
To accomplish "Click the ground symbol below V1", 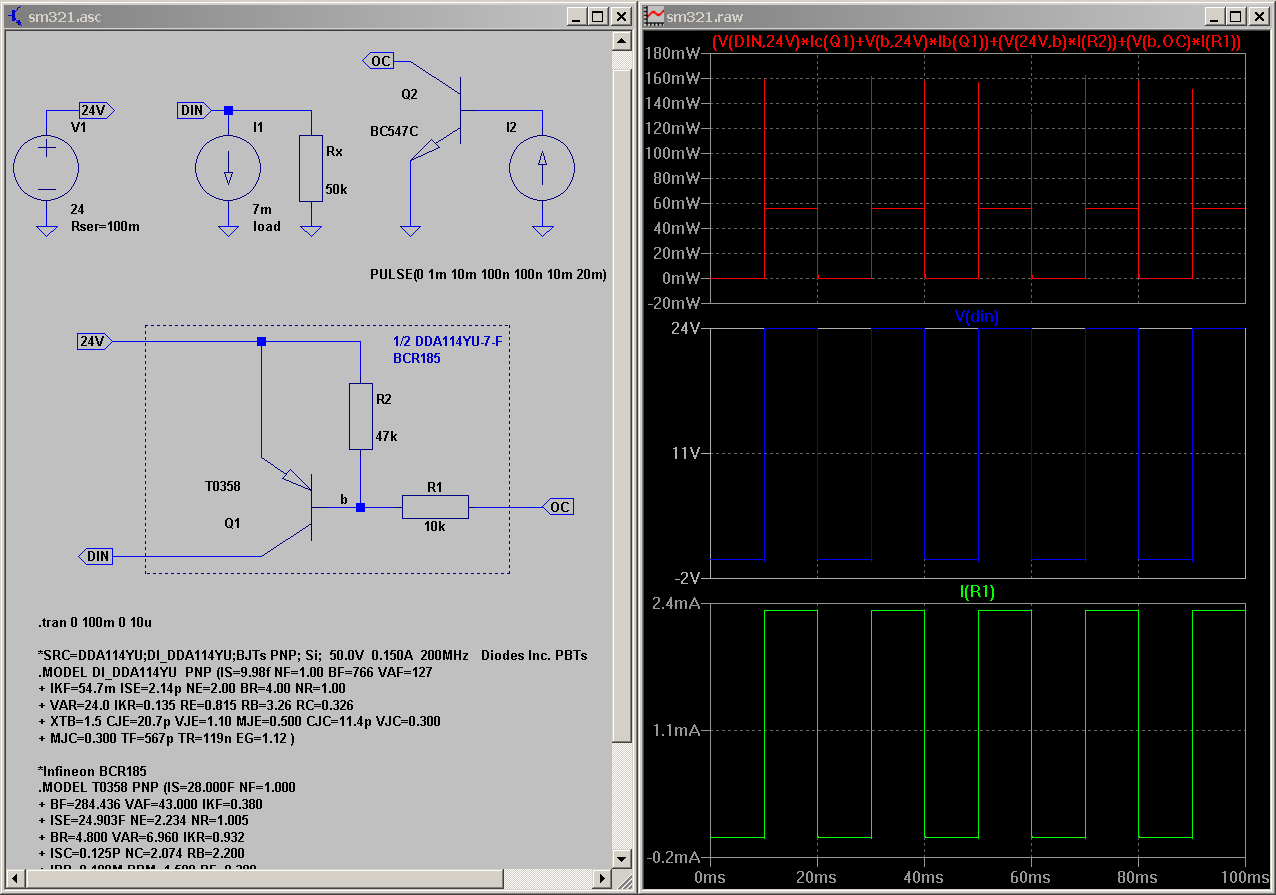I will point(47,230).
